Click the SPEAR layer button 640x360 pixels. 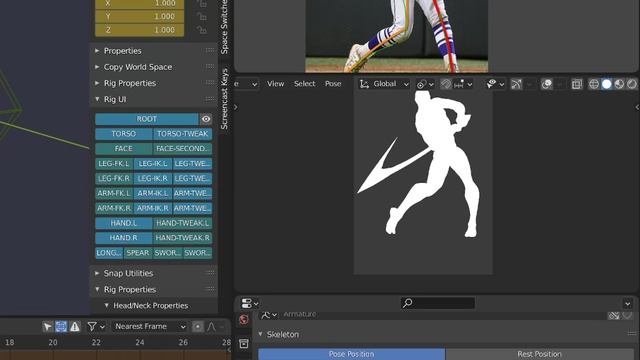tap(138, 253)
